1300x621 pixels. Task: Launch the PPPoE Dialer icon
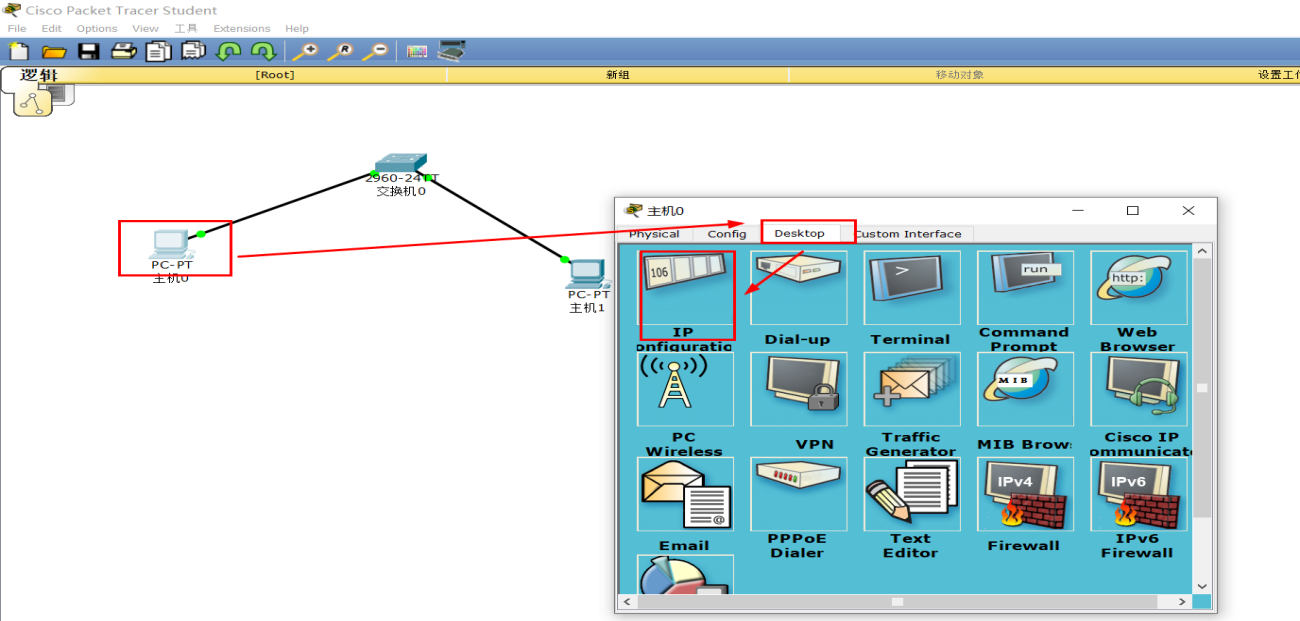[799, 495]
